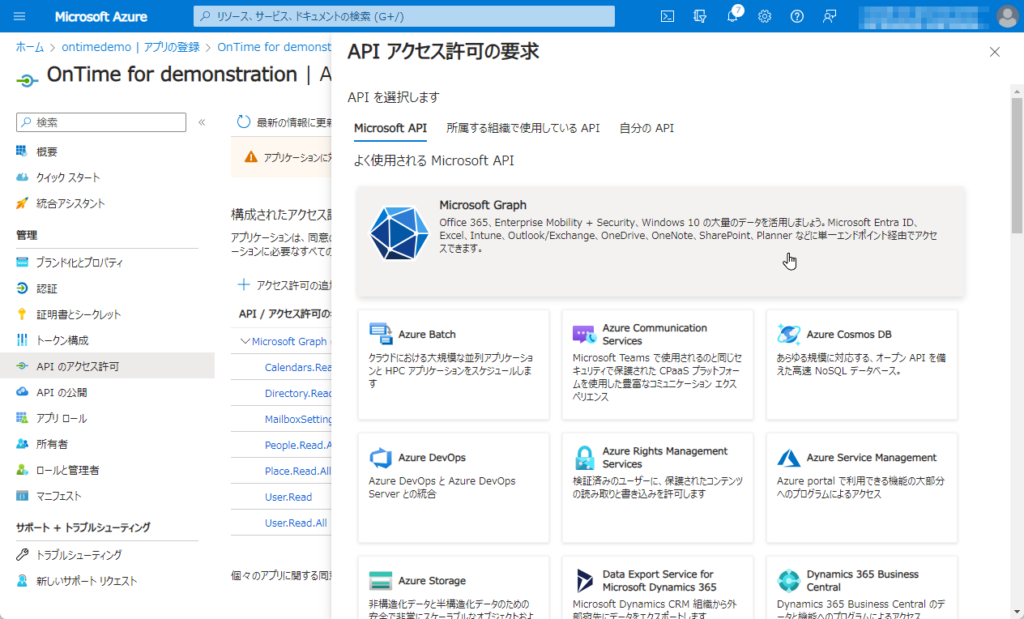This screenshot has height=619, width=1024.
Task: Collapse the Microsoft Graph permissions group
Action: [x=246, y=341]
